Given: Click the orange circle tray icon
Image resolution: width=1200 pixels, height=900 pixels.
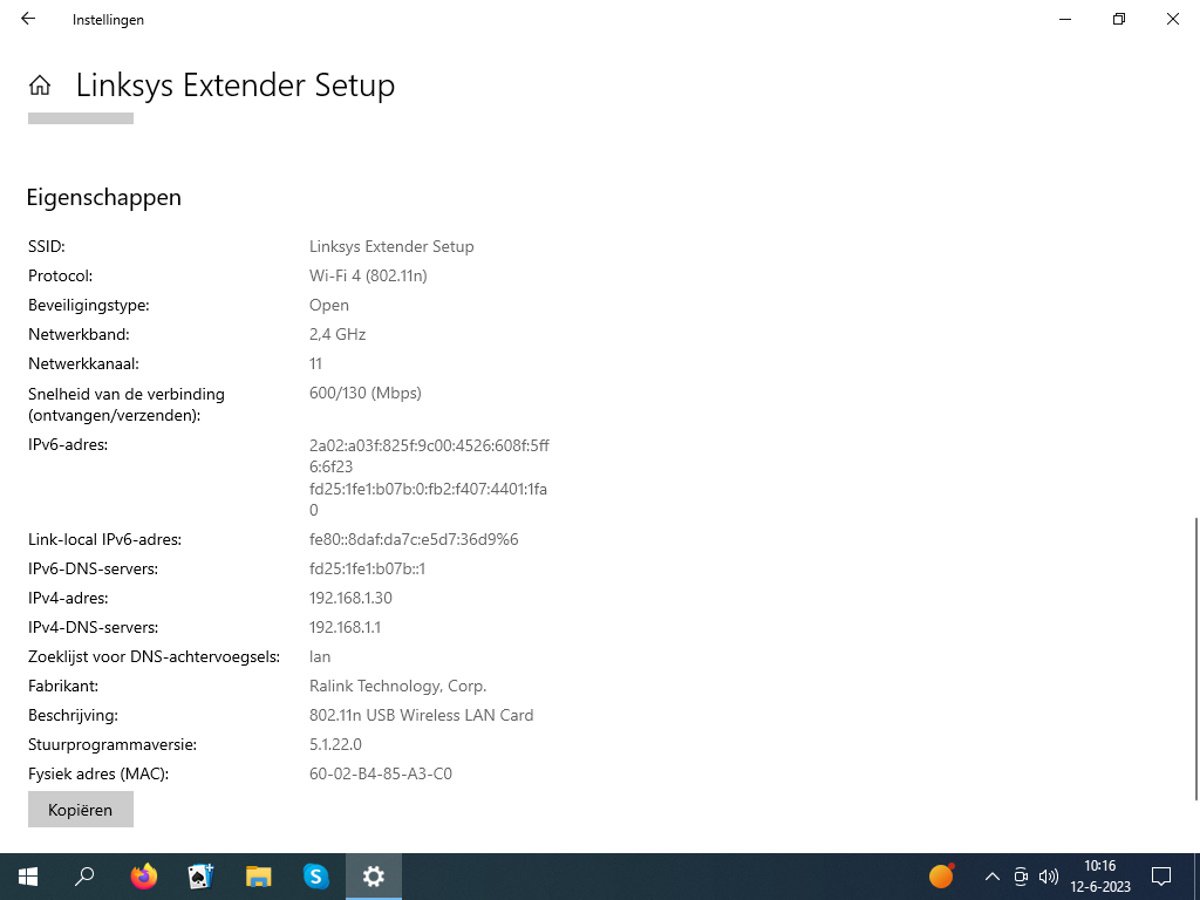Looking at the screenshot, I should [x=942, y=876].
